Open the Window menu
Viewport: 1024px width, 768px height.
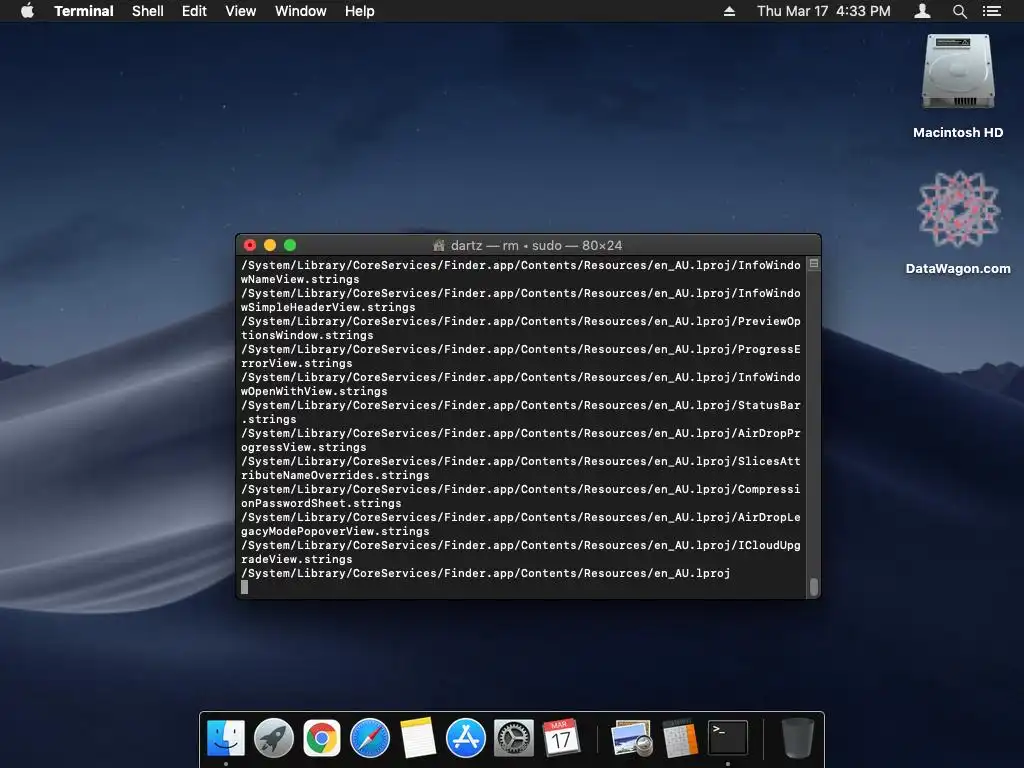300,11
